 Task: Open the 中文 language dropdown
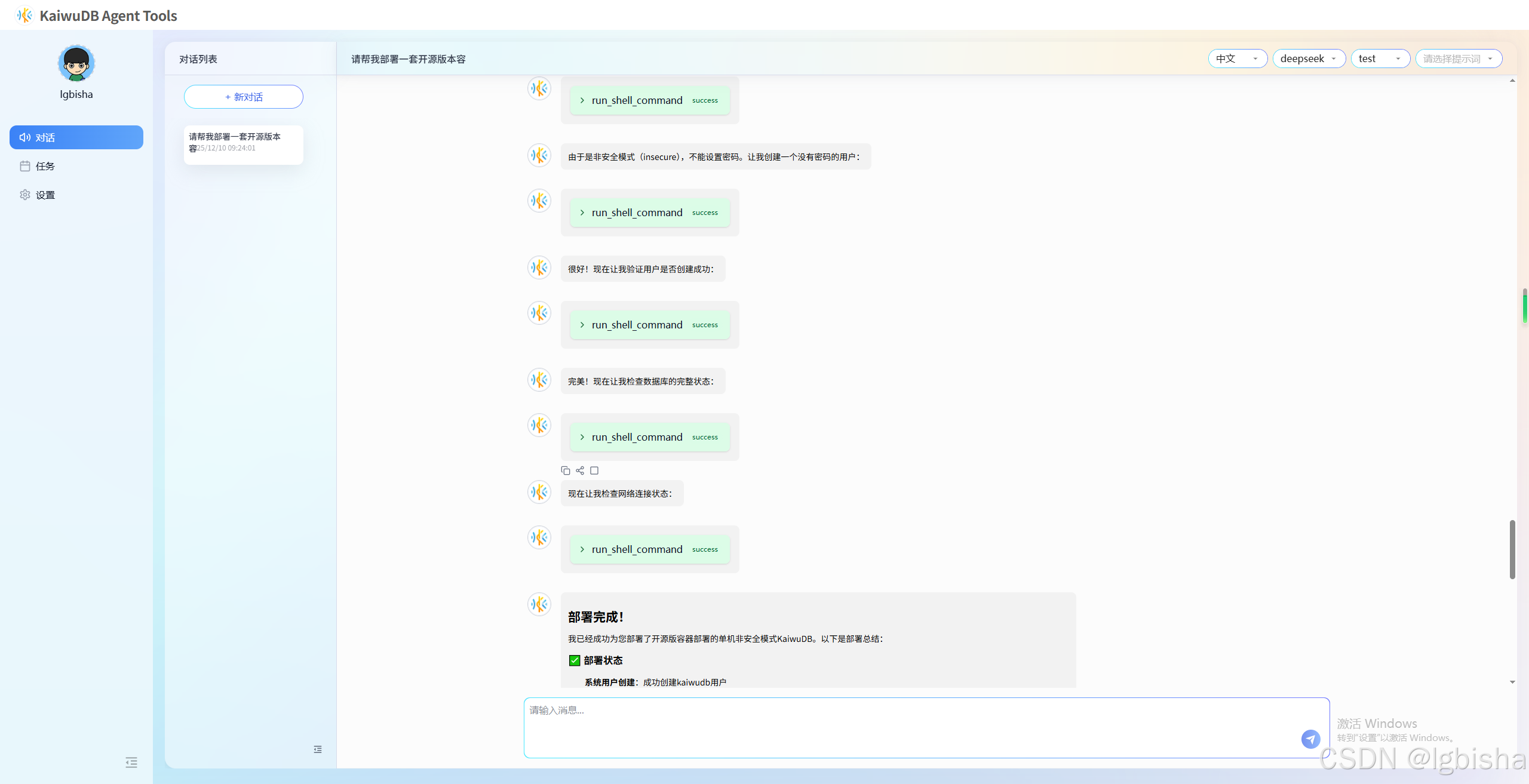tap(1238, 59)
